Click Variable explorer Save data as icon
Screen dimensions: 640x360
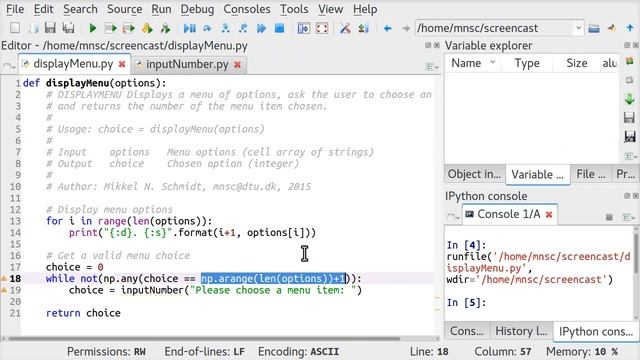coord(630,137)
